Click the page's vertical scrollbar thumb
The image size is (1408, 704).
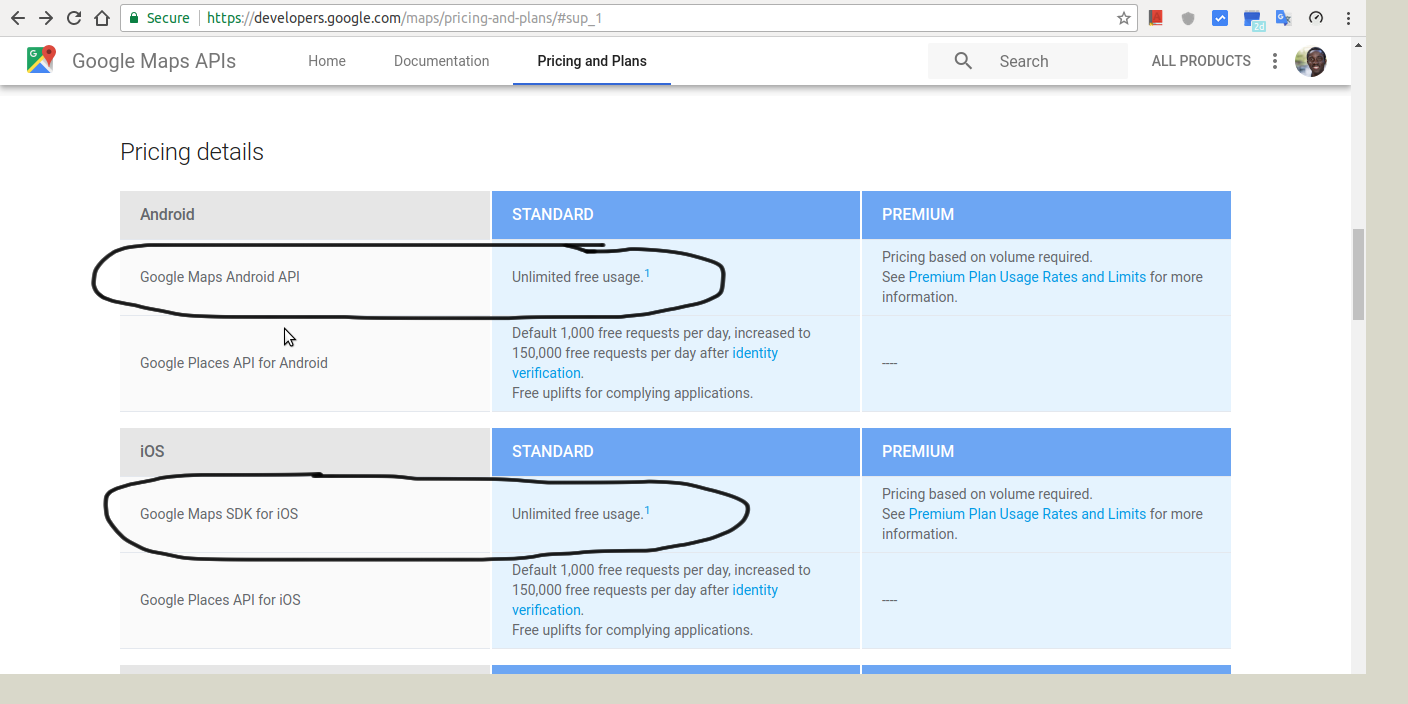tap(1358, 274)
